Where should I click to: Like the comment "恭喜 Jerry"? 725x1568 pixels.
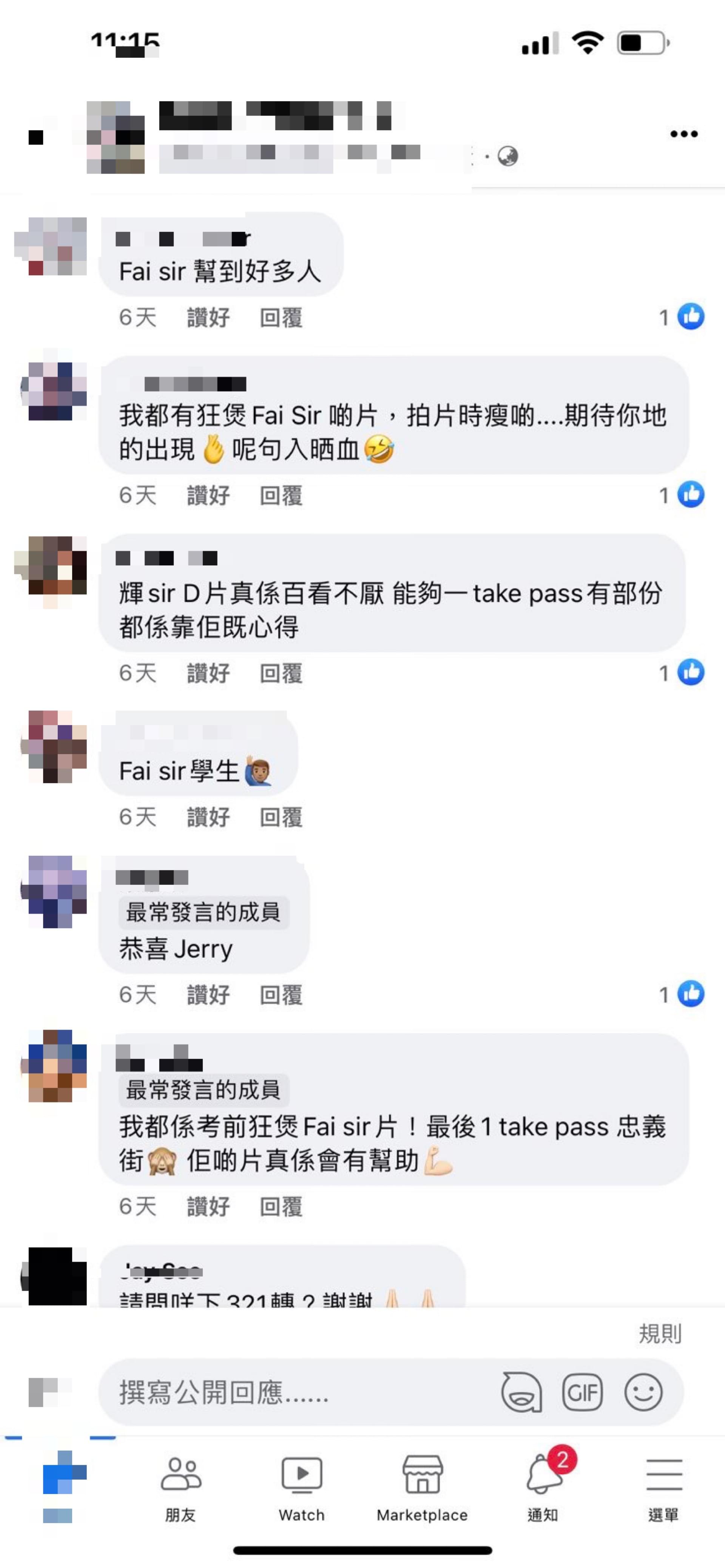[208, 995]
